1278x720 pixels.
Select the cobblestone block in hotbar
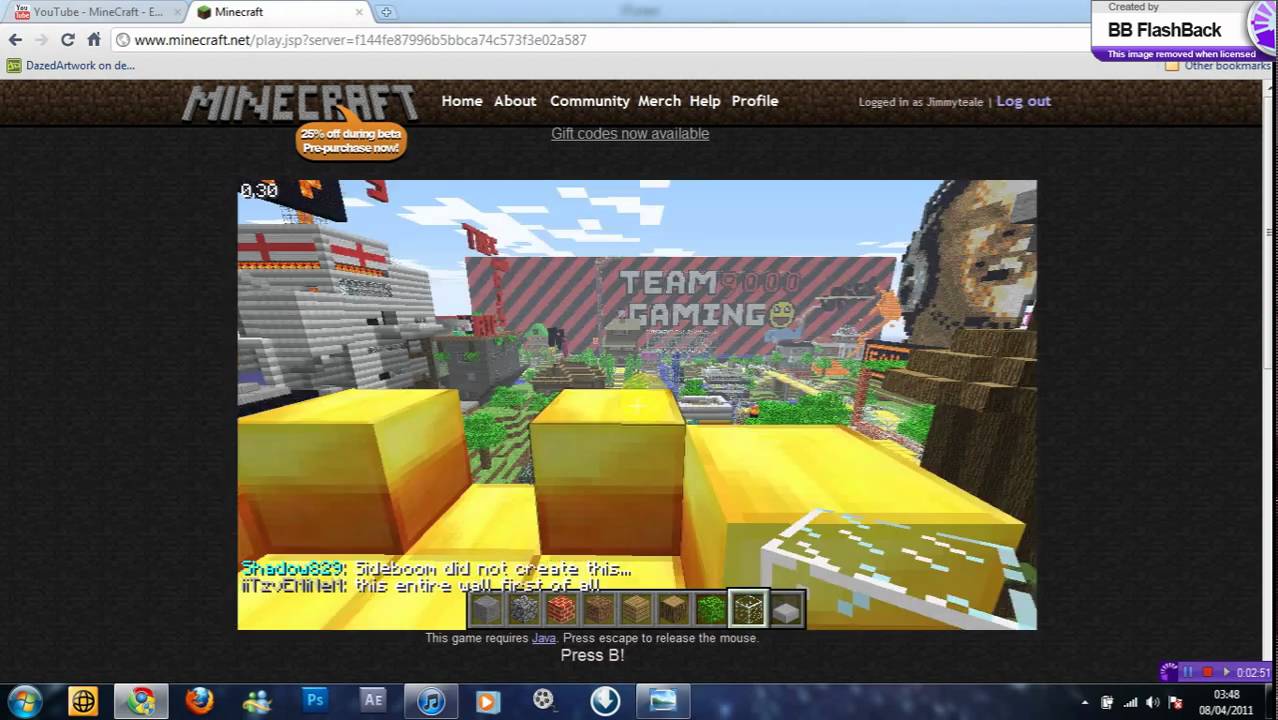[523, 608]
